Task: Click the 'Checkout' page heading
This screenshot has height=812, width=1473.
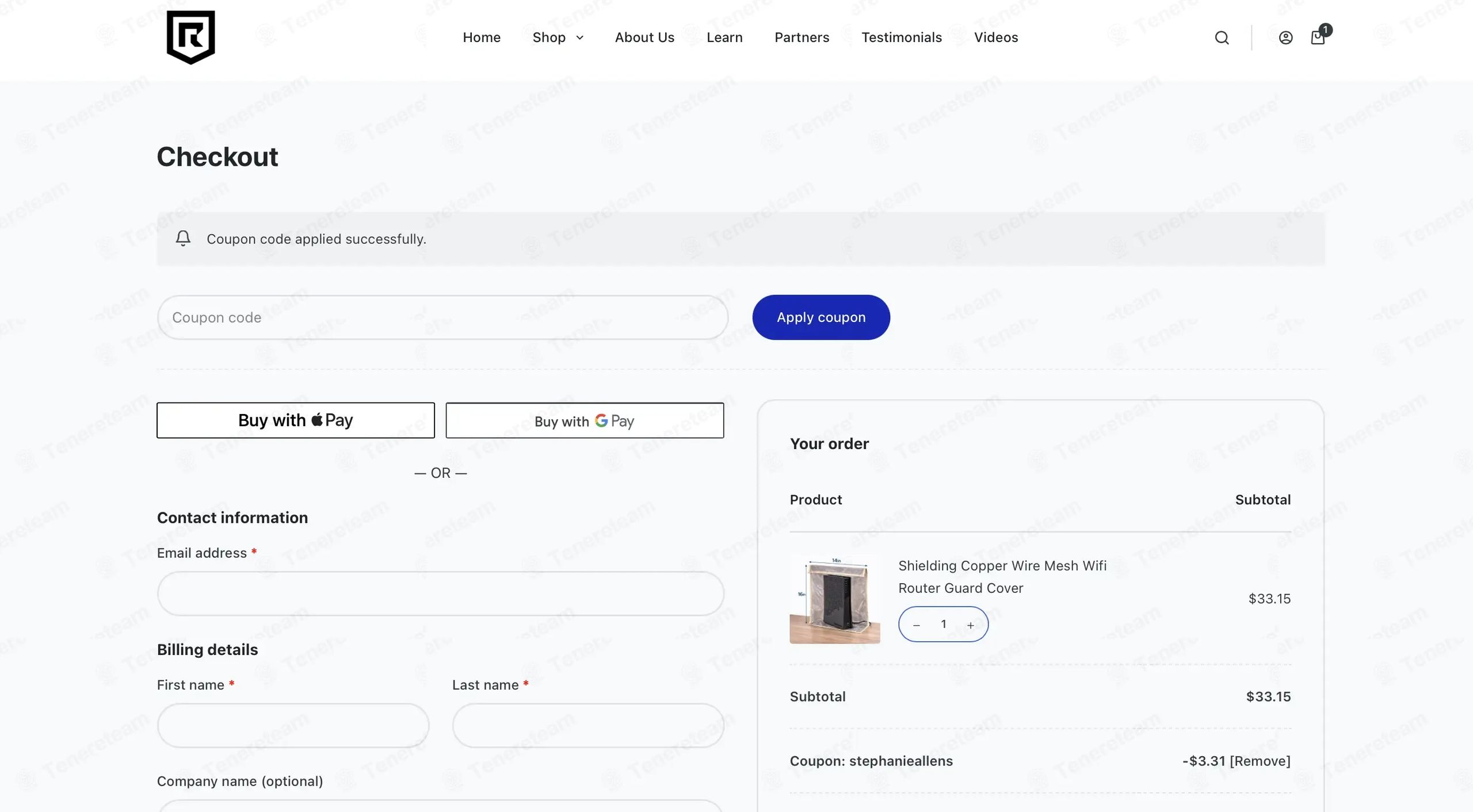Action: (x=217, y=157)
